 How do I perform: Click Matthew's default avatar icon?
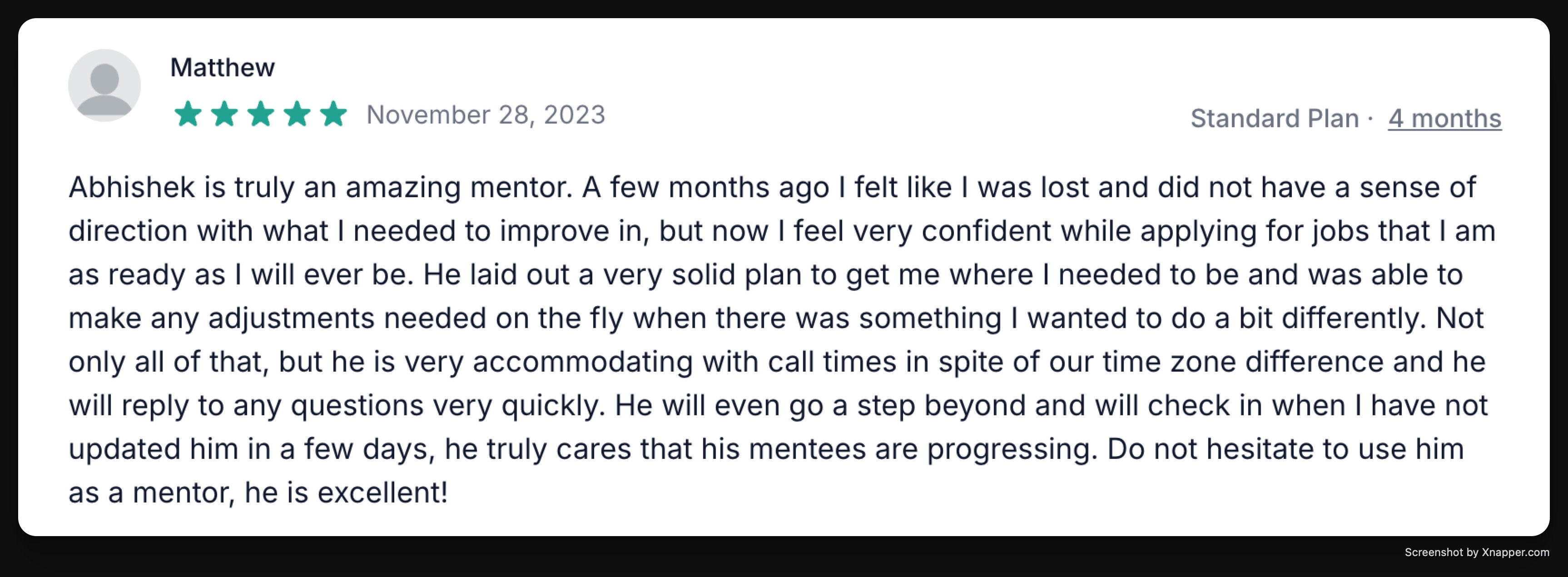coord(104,86)
